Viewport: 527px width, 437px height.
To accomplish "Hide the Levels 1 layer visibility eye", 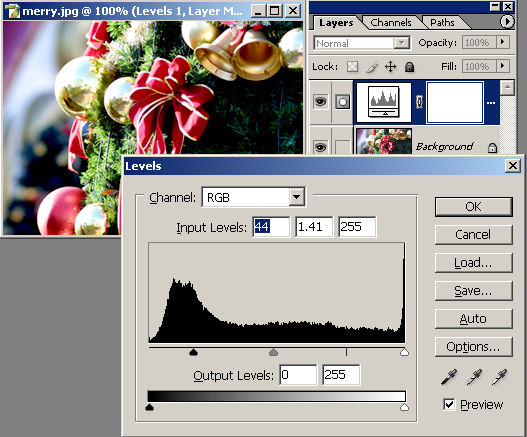I will 320,101.
